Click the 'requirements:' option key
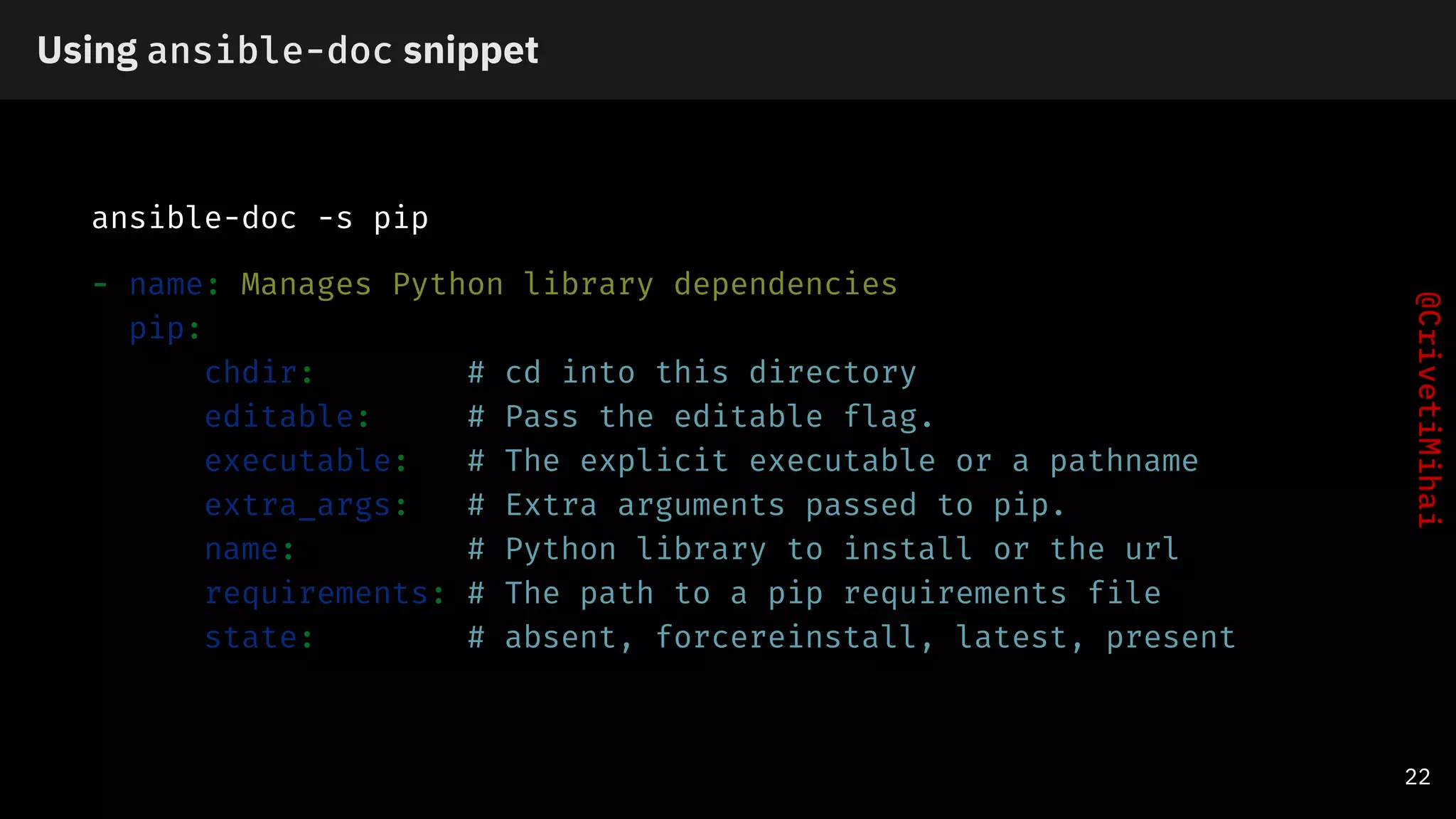This screenshot has height=819, width=1456. pyautogui.click(x=325, y=594)
